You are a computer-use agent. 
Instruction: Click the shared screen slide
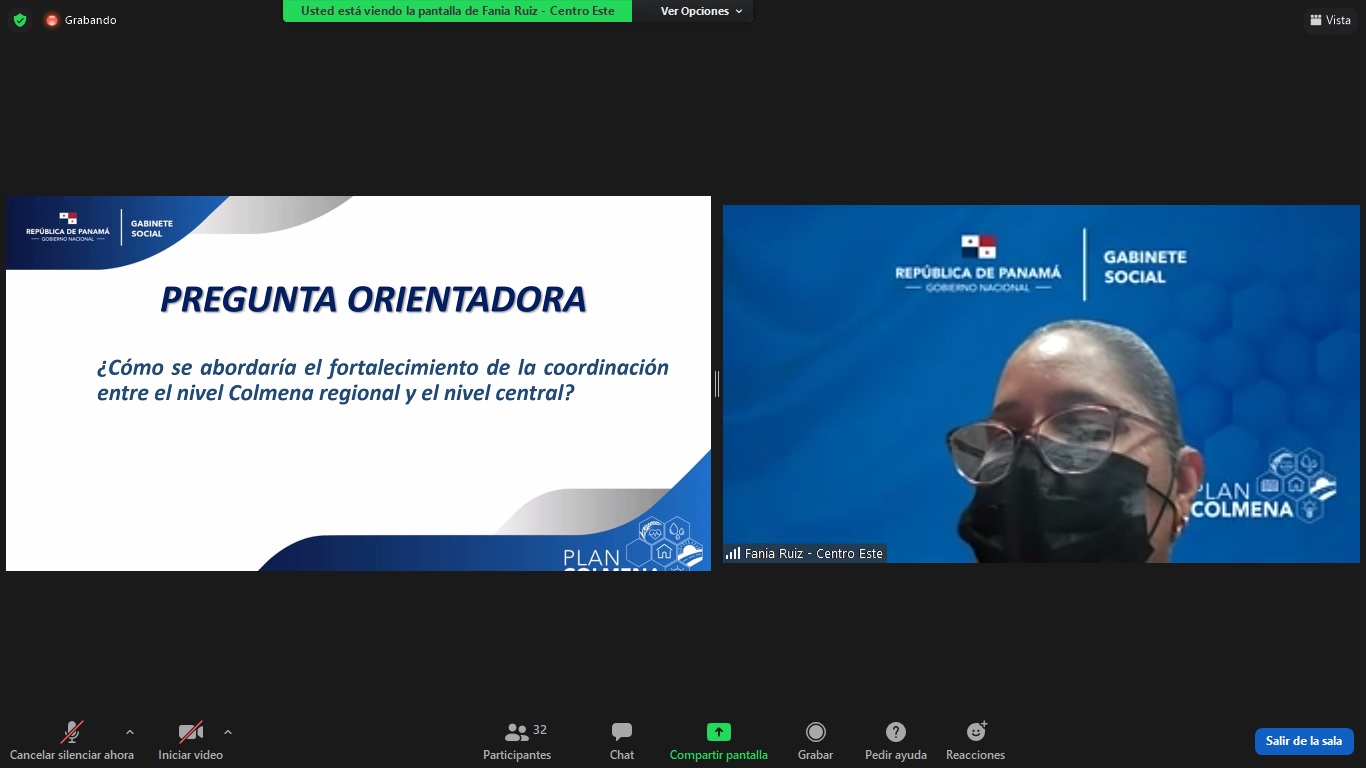(x=358, y=384)
